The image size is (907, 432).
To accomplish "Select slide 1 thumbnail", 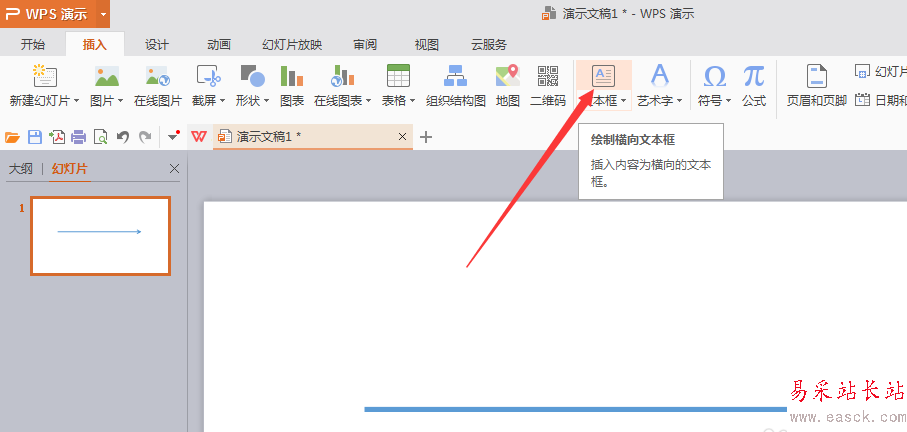I will coord(101,236).
